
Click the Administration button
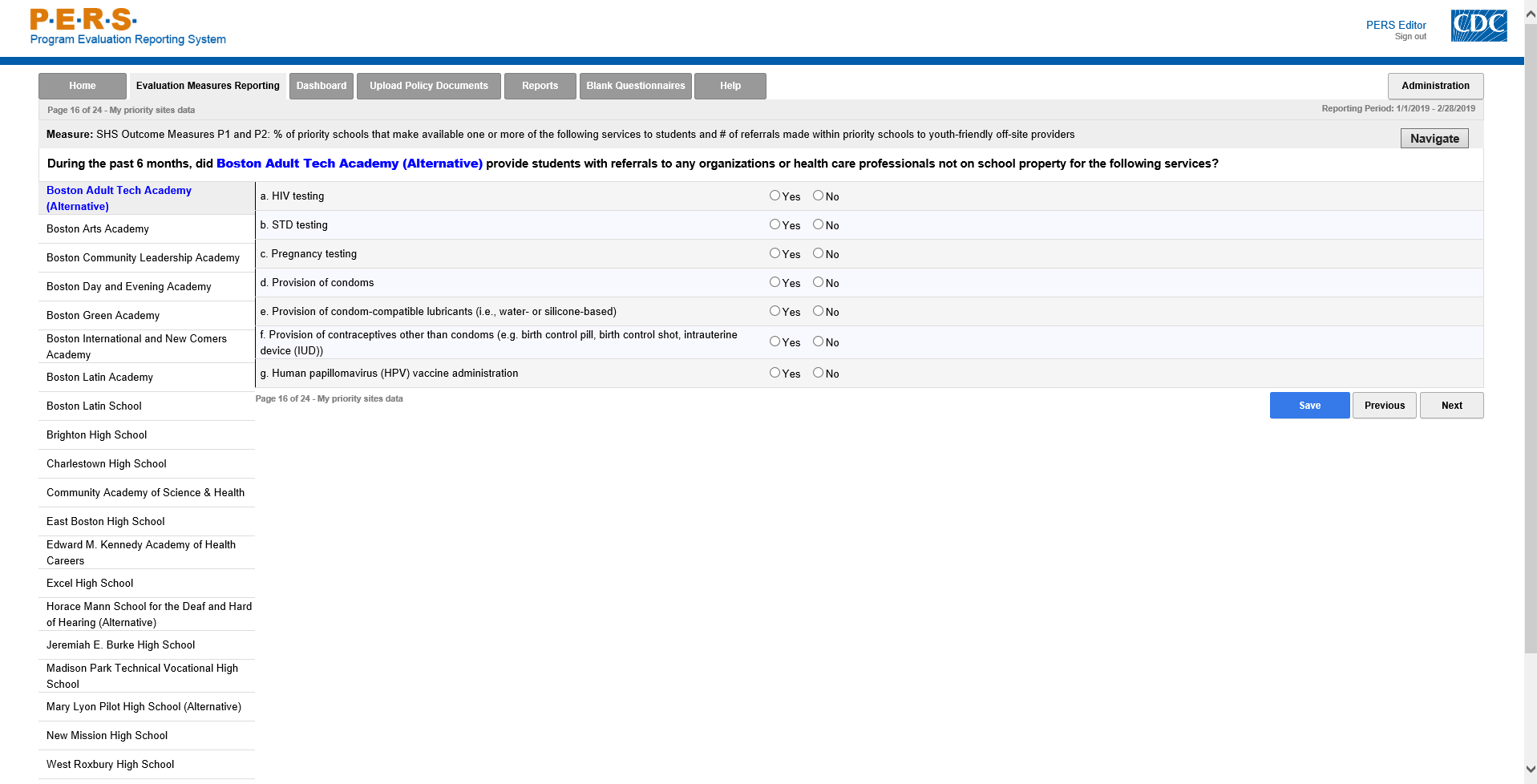click(1436, 86)
